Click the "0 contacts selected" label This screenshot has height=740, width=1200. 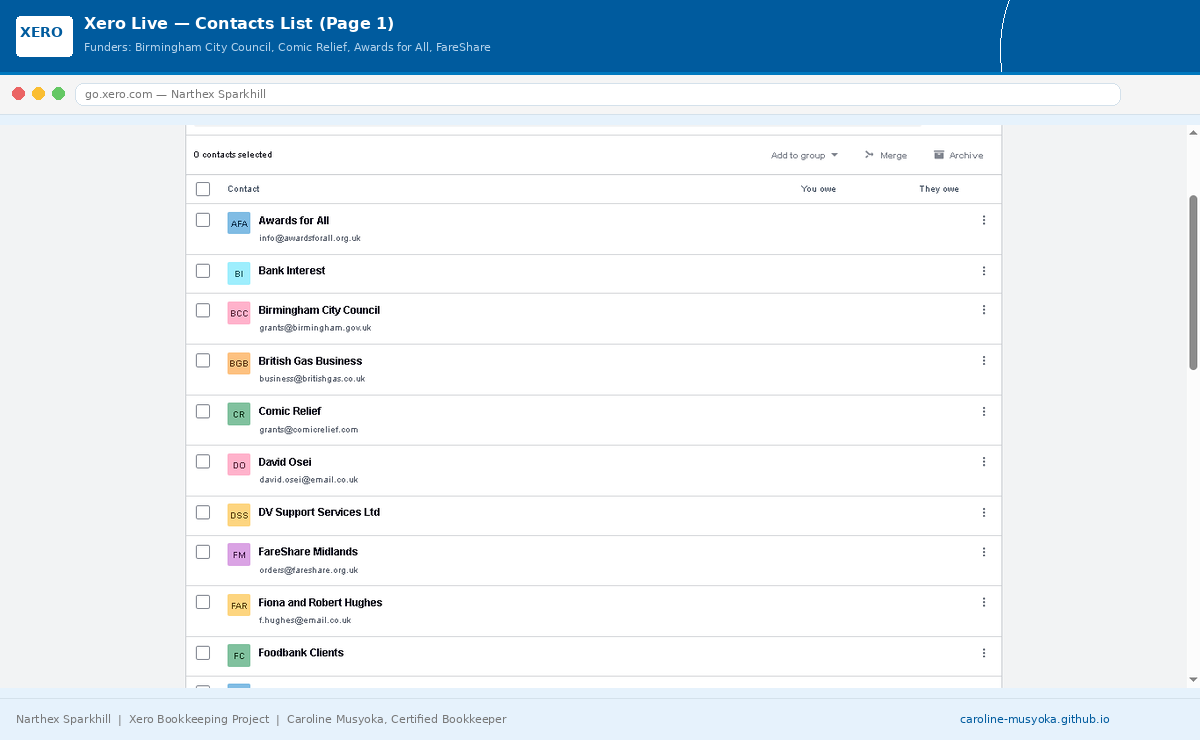[233, 155]
